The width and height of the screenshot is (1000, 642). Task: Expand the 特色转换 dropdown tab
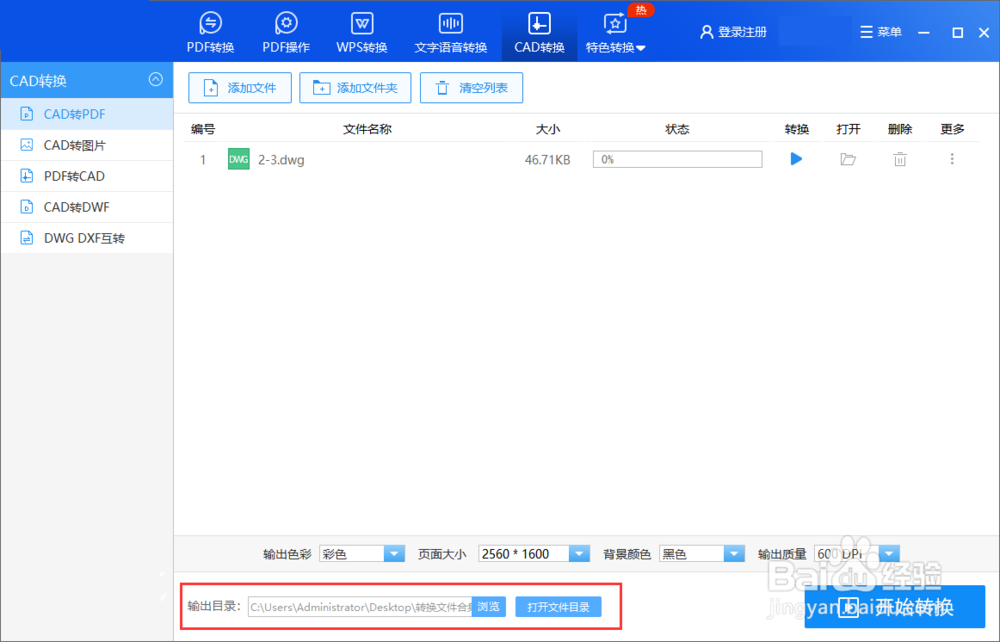tap(615, 32)
